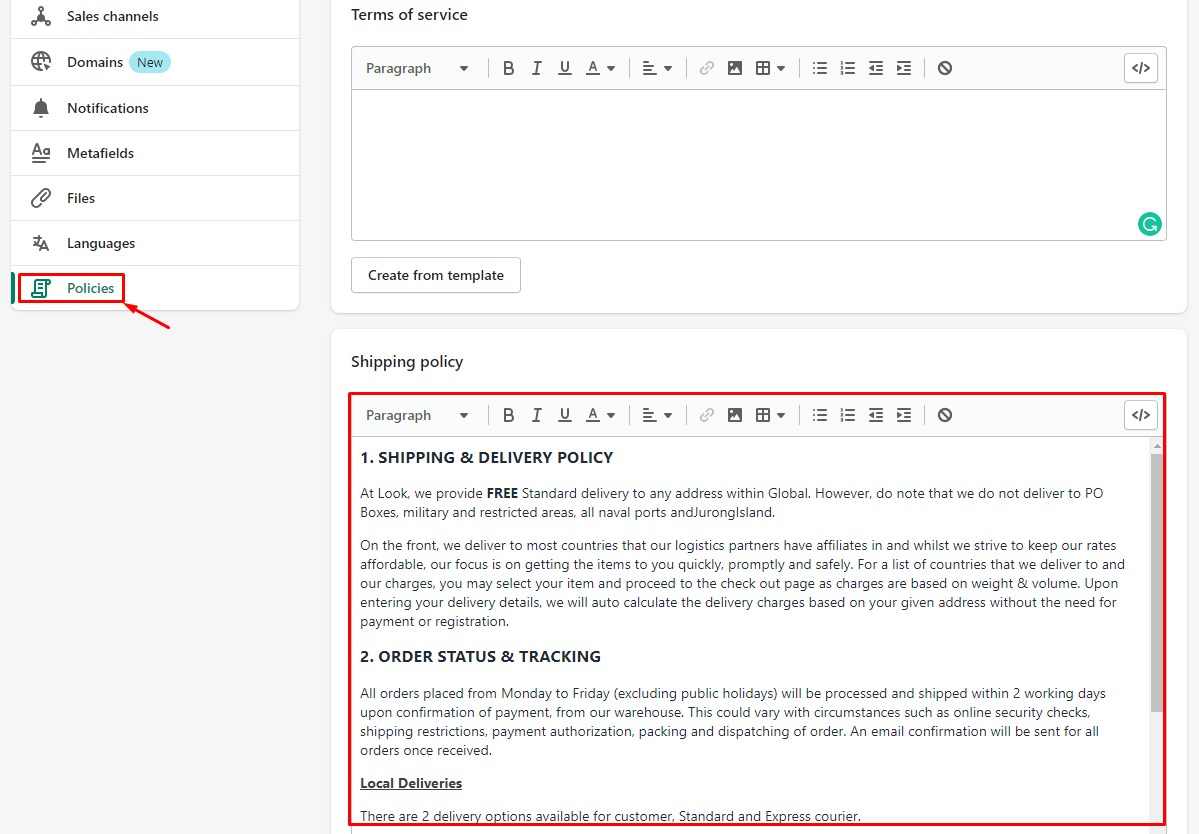
Task: Go to Metafields in the settings sidebar
Action: click(100, 153)
